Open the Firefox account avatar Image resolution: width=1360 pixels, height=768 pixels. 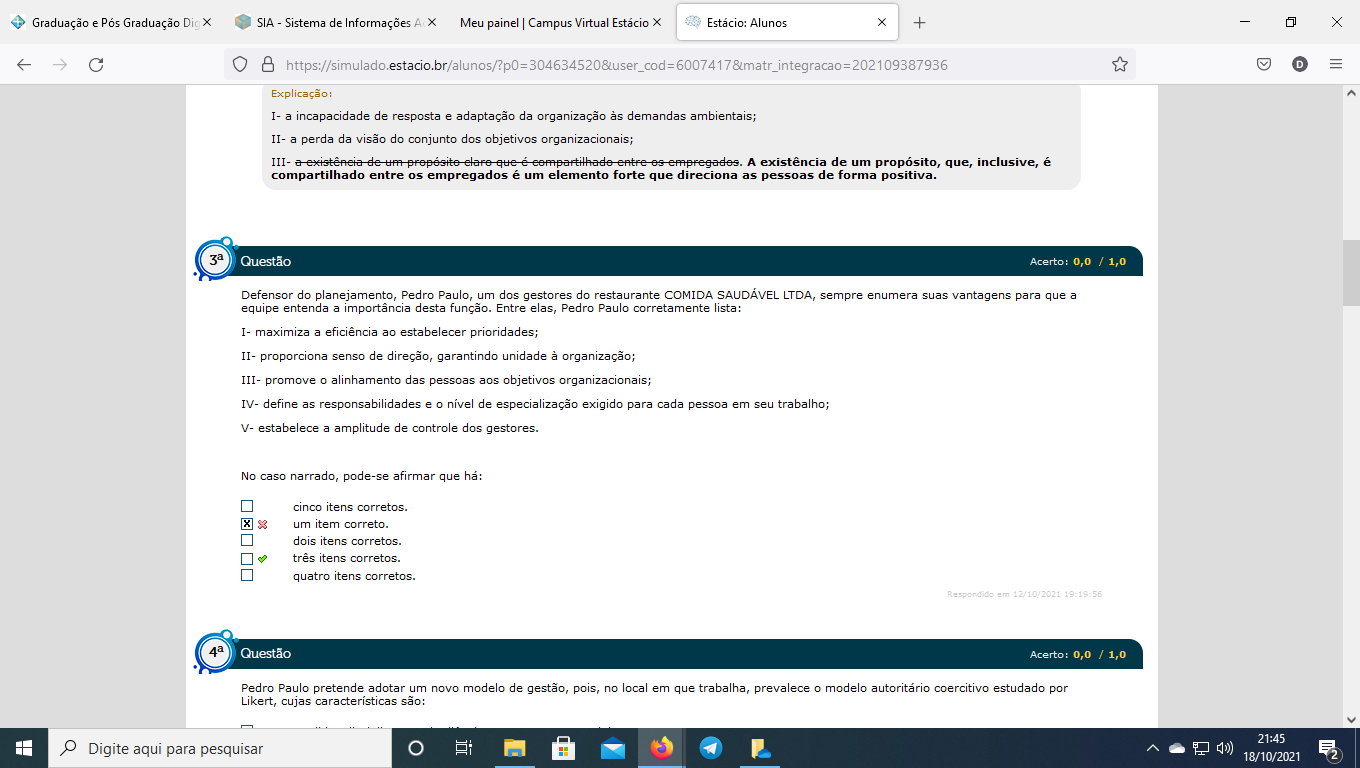[x=1300, y=64]
